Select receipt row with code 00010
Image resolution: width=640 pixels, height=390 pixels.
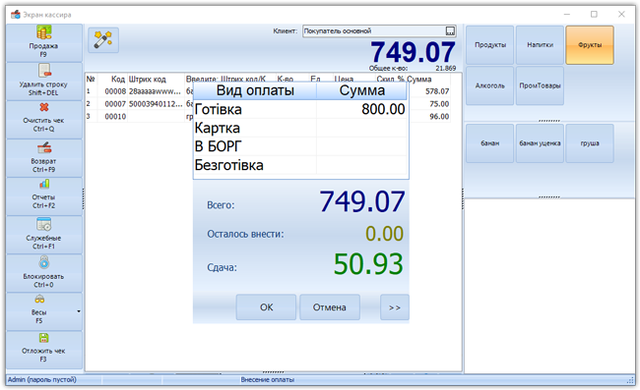click(268, 117)
